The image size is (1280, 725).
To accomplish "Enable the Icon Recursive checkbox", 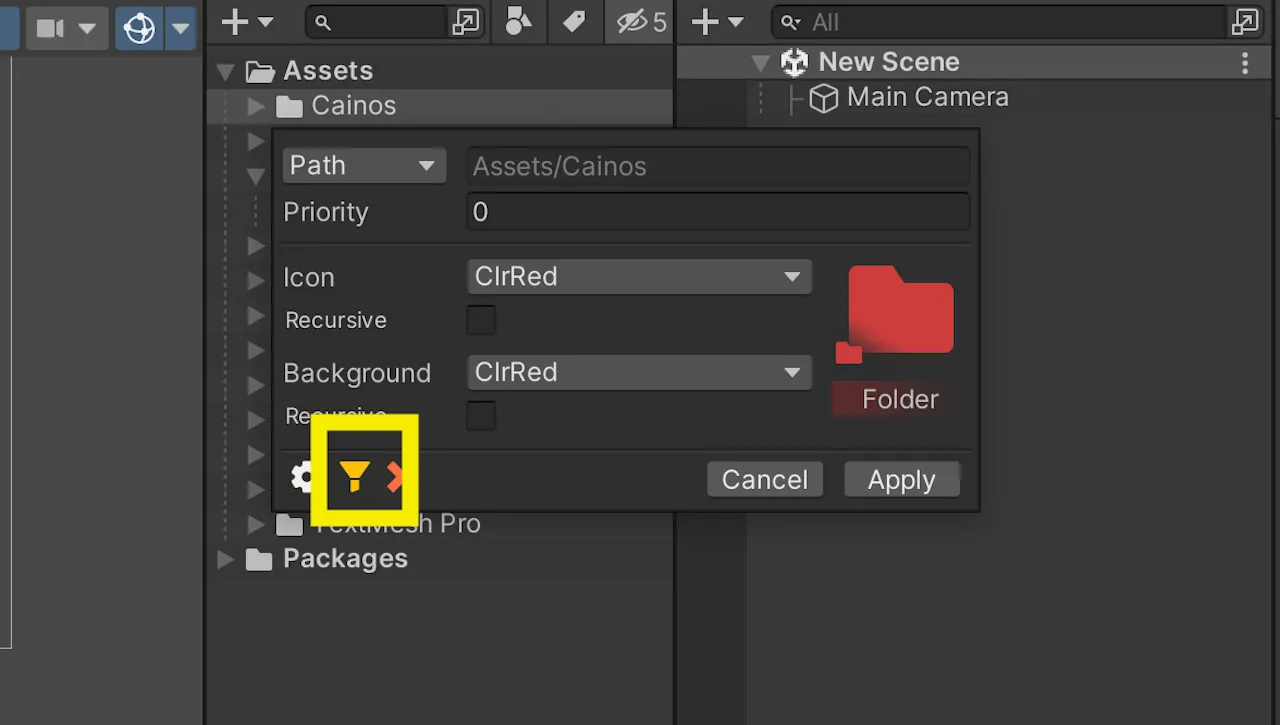I will (481, 320).
